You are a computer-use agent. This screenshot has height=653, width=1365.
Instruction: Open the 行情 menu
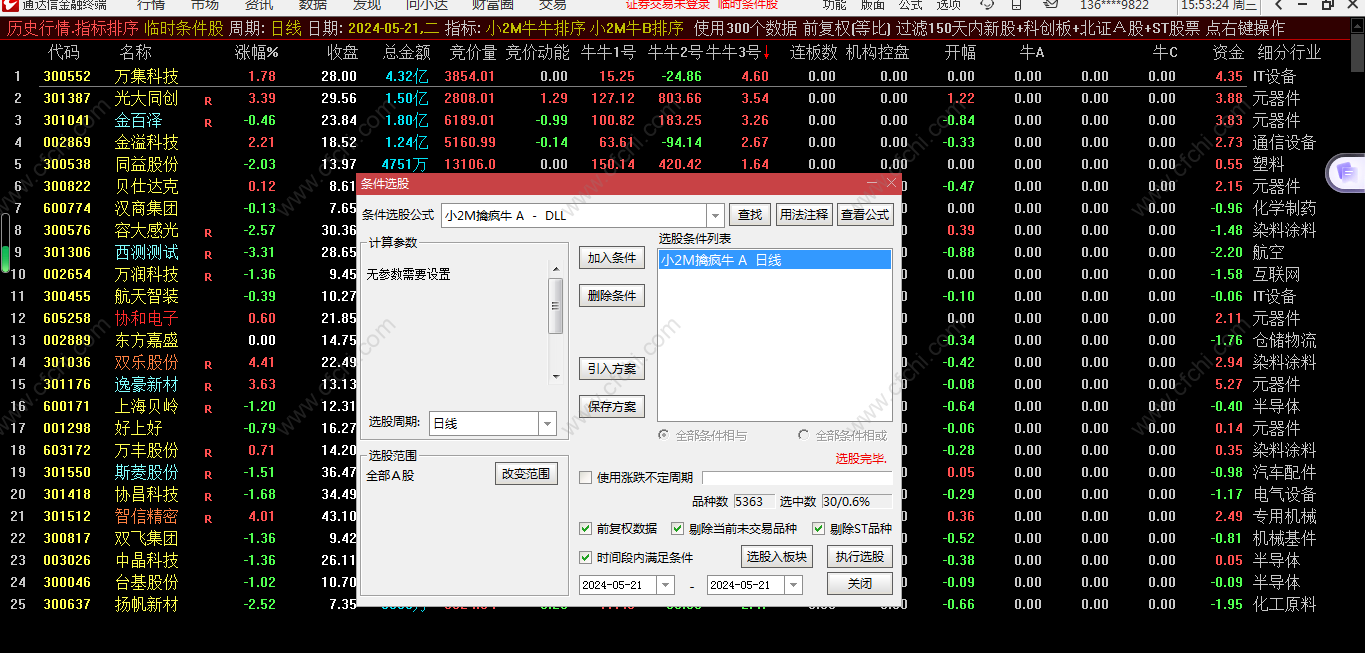coord(151,4)
